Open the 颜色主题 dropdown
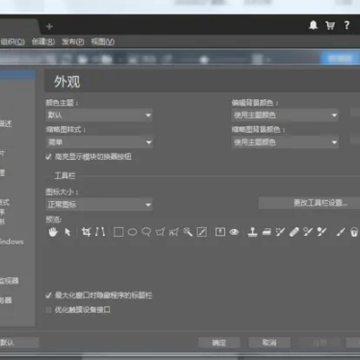The image size is (360, 360). (99, 115)
